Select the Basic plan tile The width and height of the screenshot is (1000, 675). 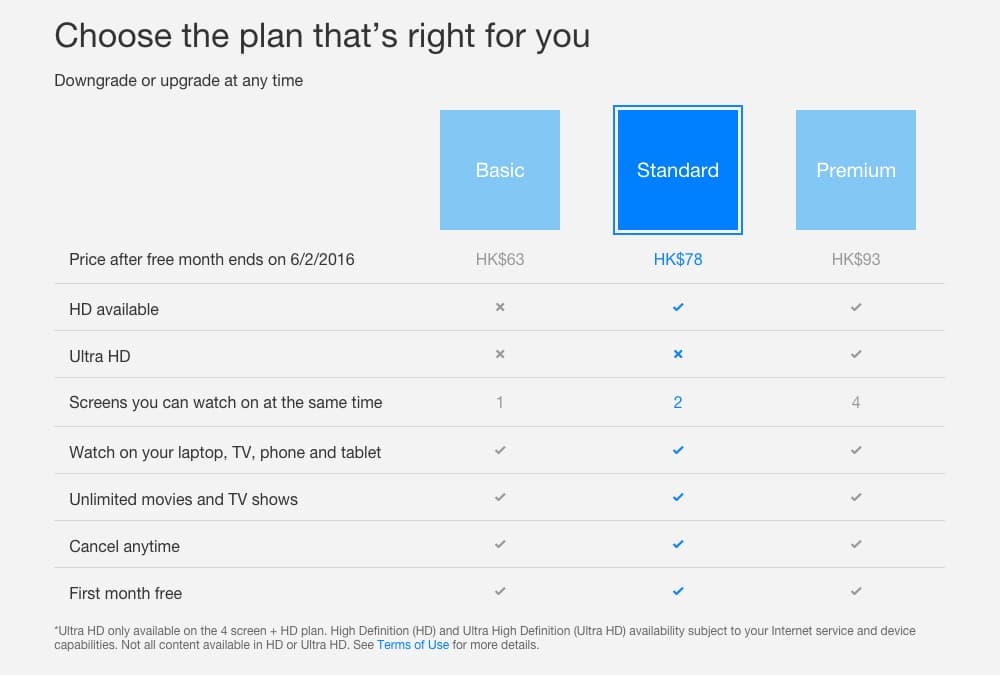500,170
